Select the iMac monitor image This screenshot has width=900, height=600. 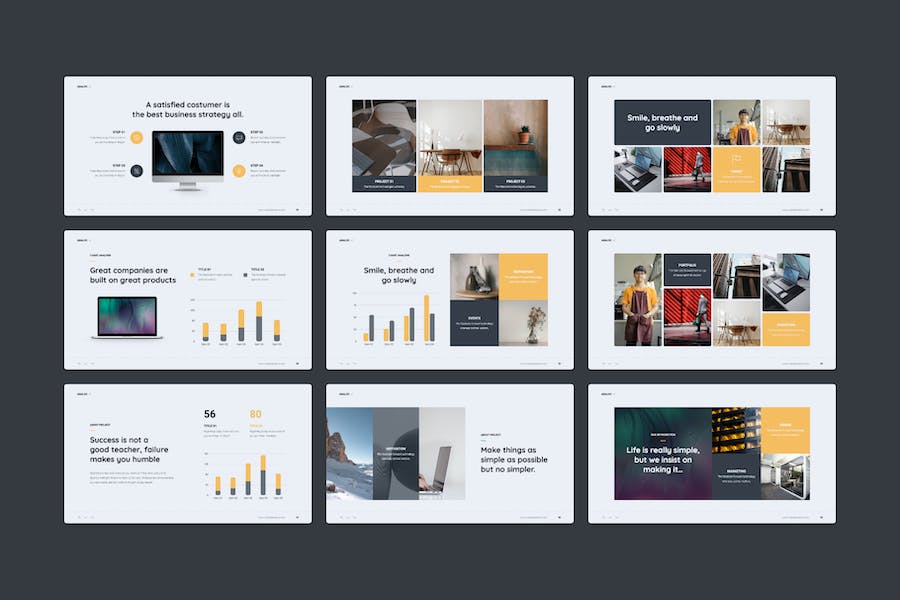point(188,158)
